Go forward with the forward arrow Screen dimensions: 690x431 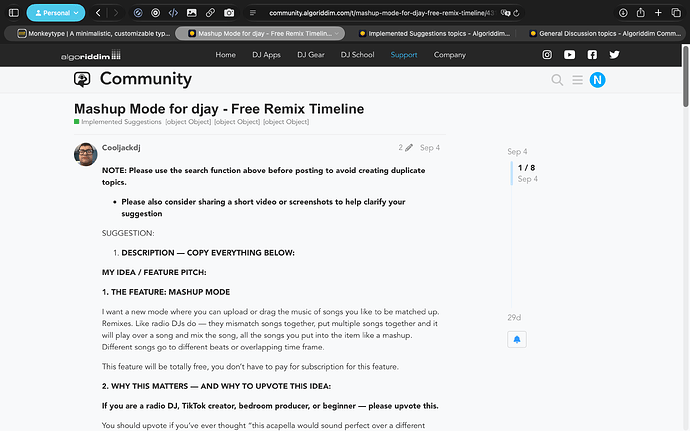point(116,13)
